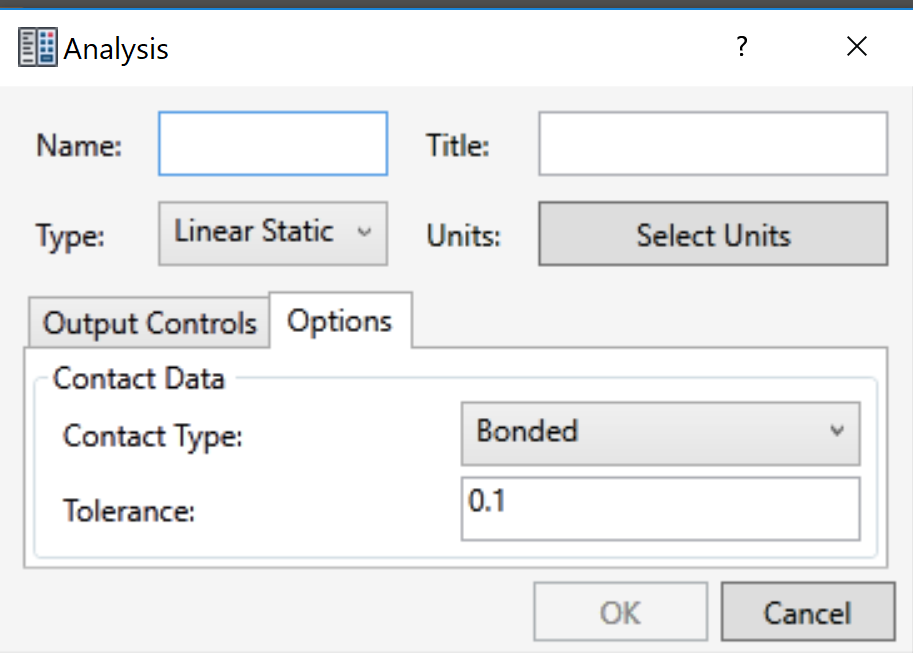Click the Select Units button
The width and height of the screenshot is (913, 653).
[712, 235]
